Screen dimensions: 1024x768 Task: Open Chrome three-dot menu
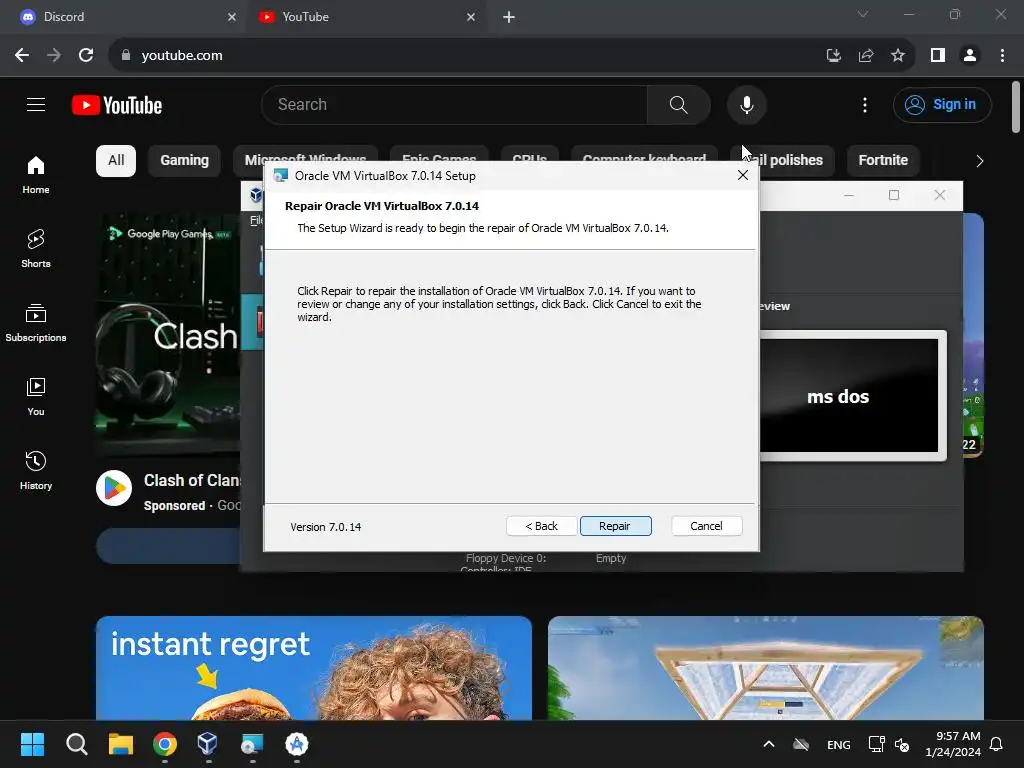[x=1002, y=55]
